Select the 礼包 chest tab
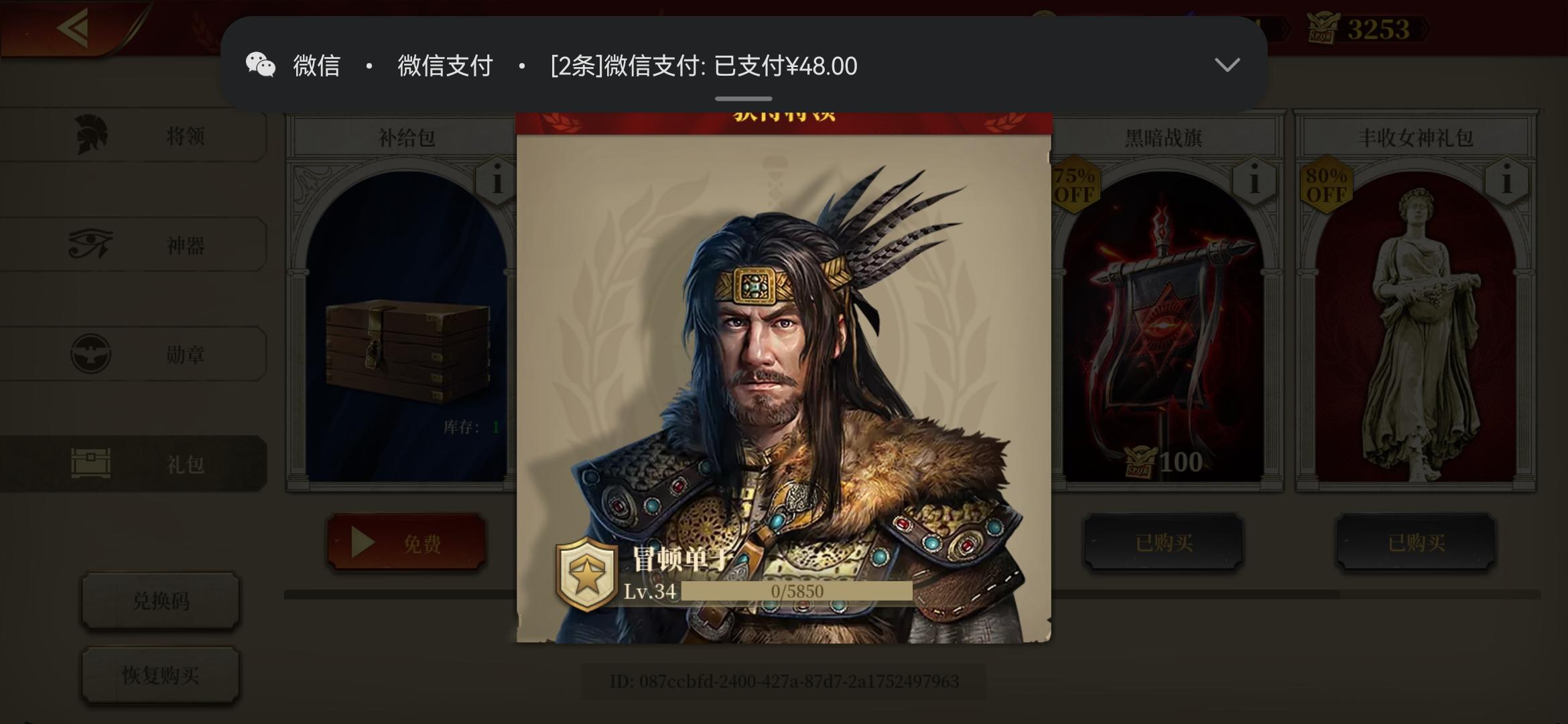The height and width of the screenshot is (724, 1568). (134, 463)
